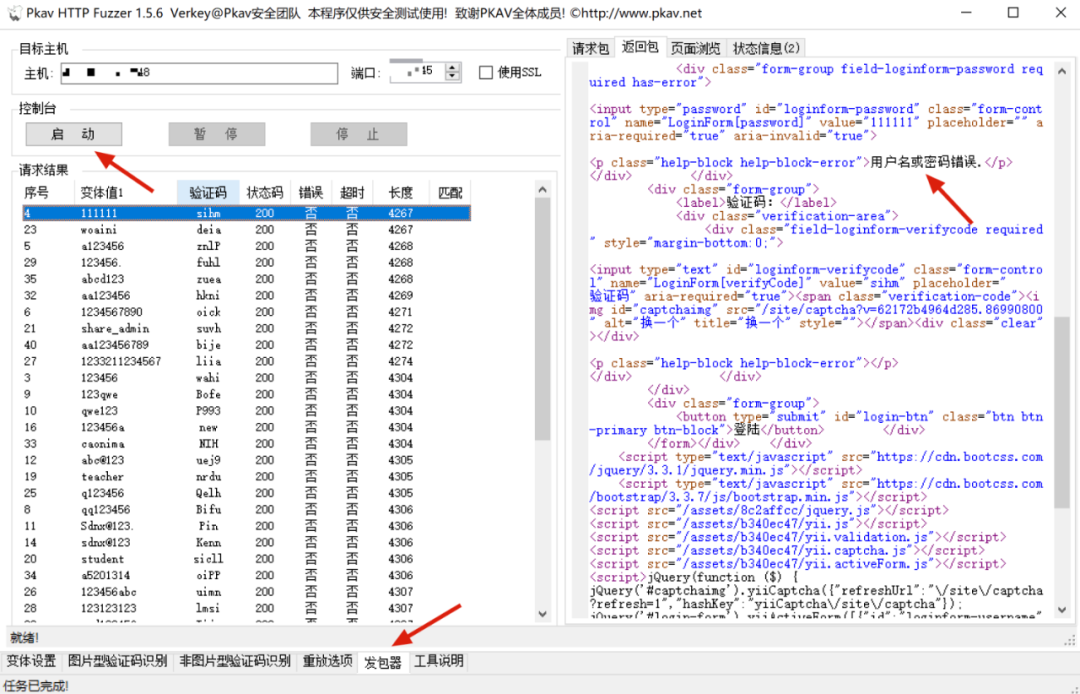Screen dimensions: 1080x694
Task: Increase port with the spinner up arrow
Action: tap(453, 67)
